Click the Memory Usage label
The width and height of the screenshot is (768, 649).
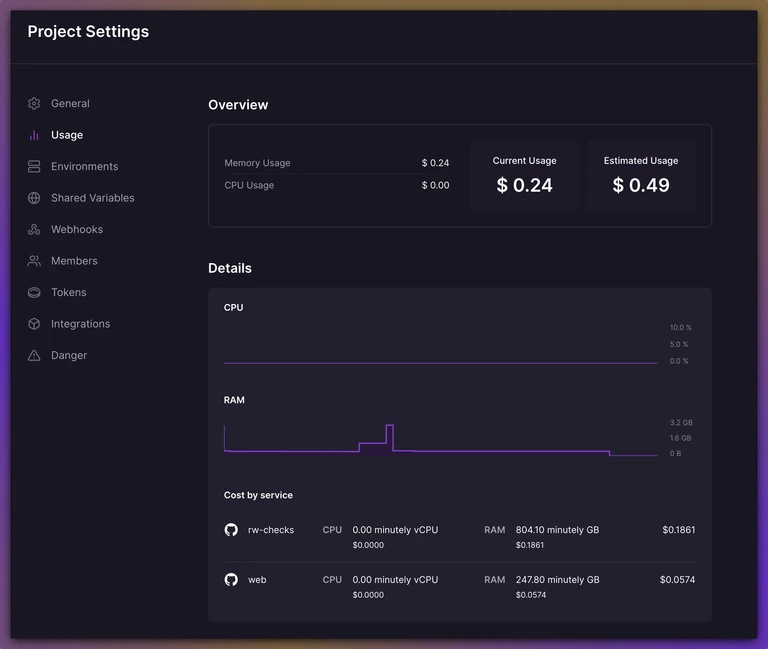click(257, 163)
